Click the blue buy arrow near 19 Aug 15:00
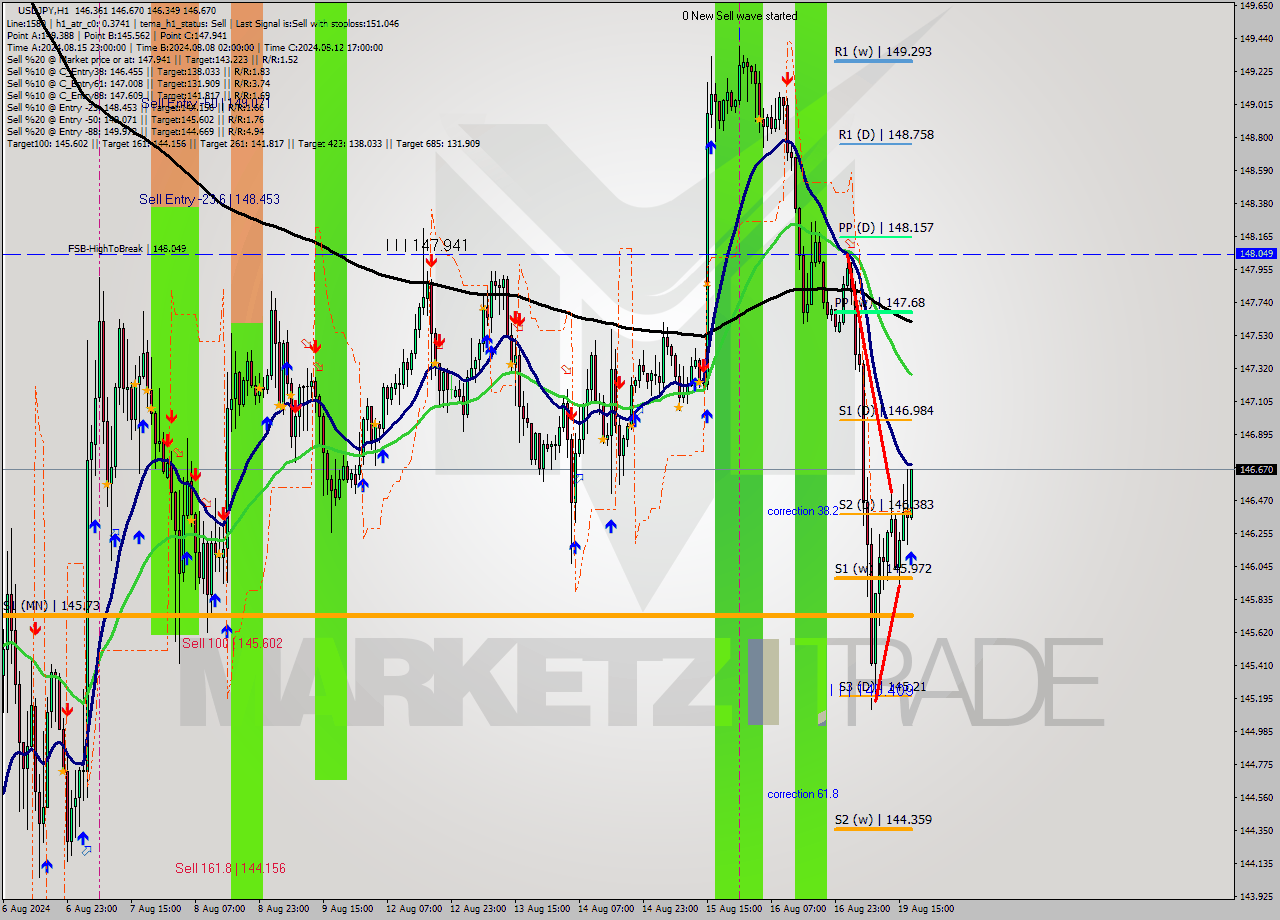The height and width of the screenshot is (920, 1280). (x=910, y=558)
